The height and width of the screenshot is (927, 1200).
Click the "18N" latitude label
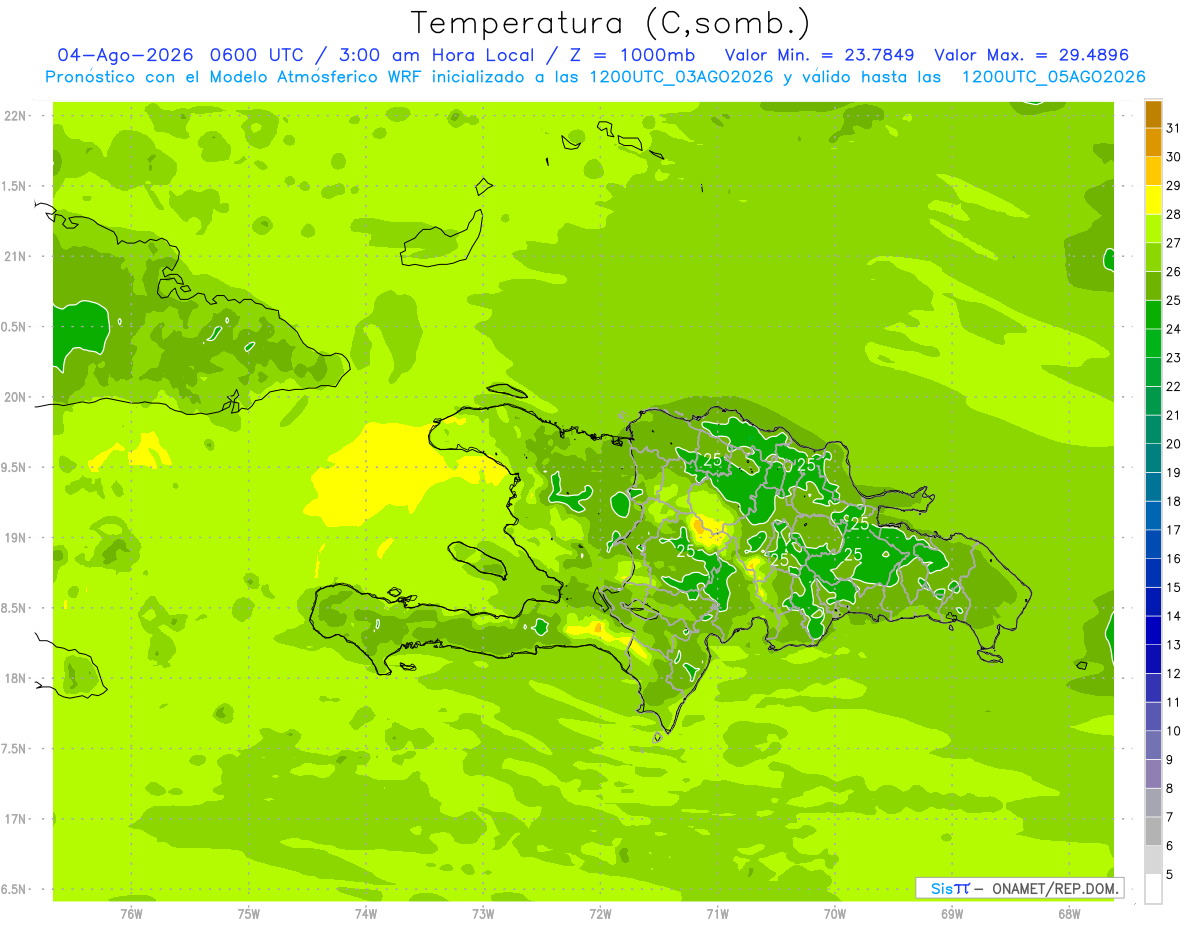point(16,679)
